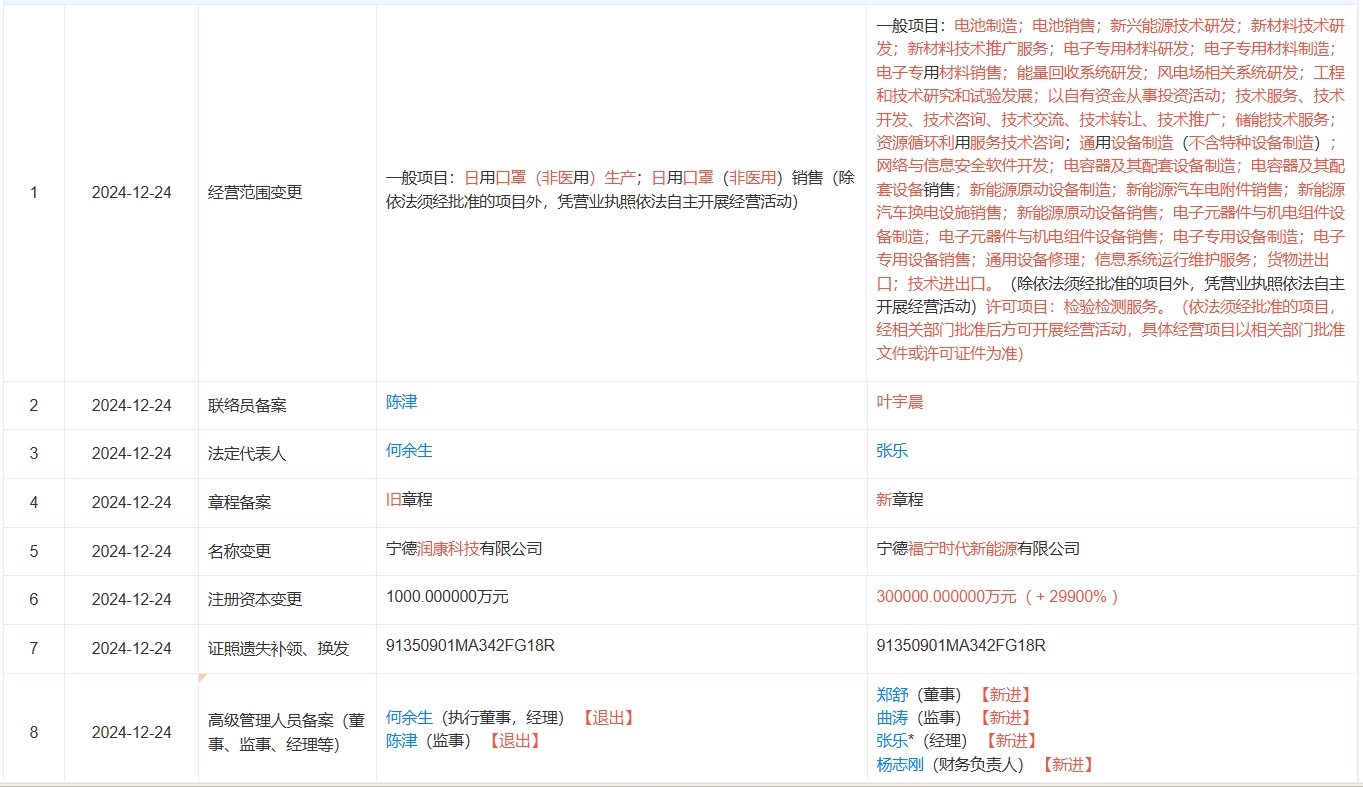
Task: Select 经营范围变更 cell text
Action: click(x=255, y=193)
